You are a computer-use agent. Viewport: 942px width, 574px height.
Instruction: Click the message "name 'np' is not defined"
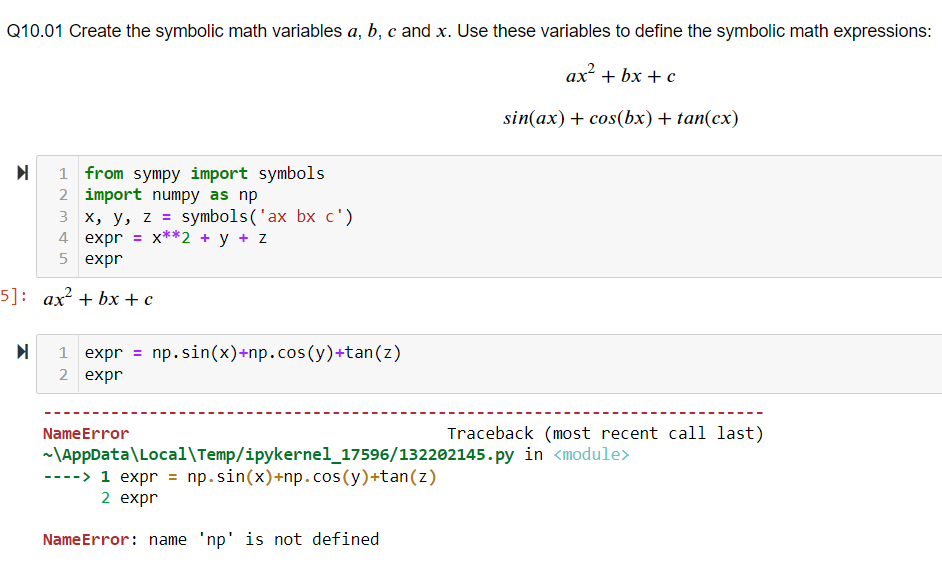pos(264,540)
